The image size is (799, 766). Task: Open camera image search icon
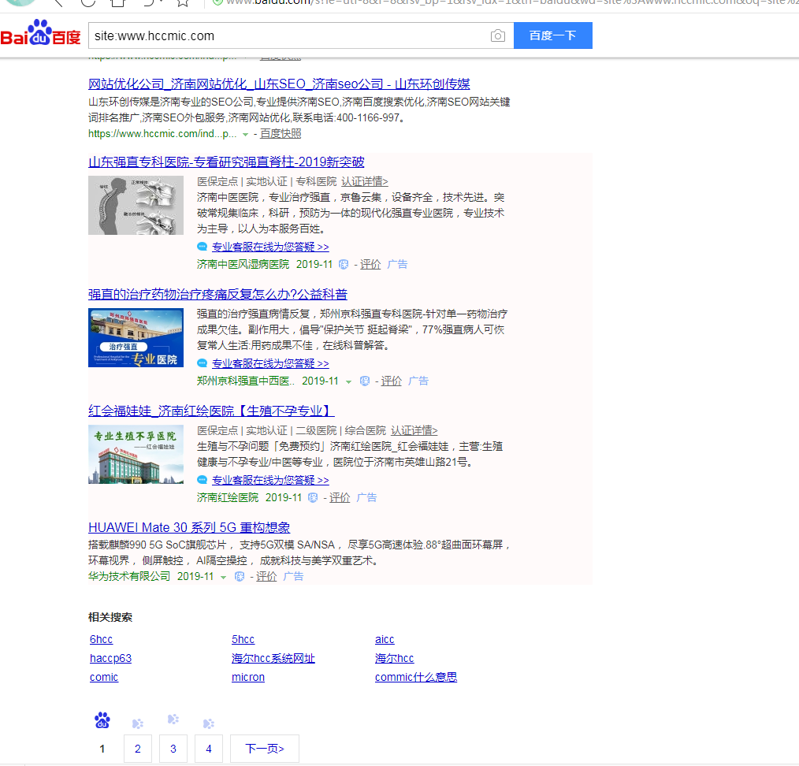pyautogui.click(x=498, y=36)
